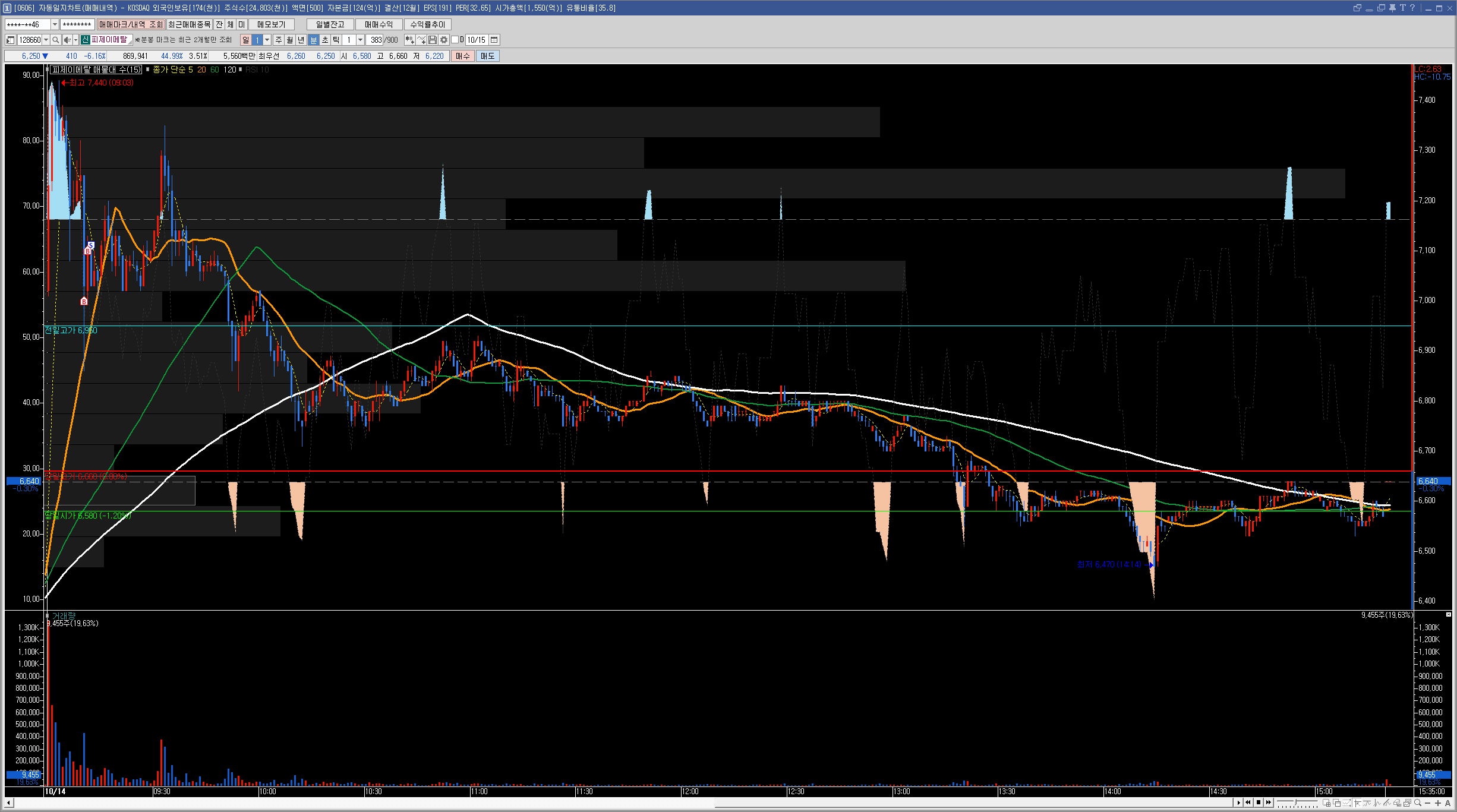Click the 메모보기 button
This screenshot has height=812, width=1457.
click(x=271, y=24)
